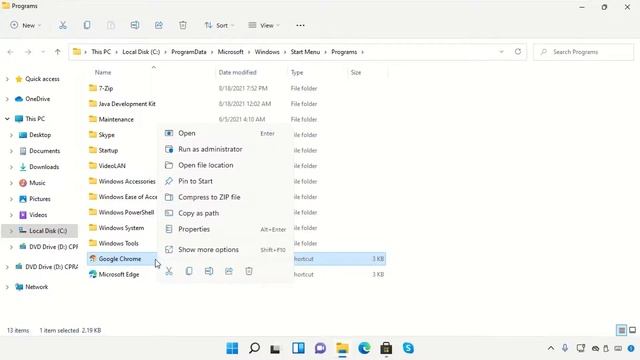Select the Maintenance folder
The width and height of the screenshot is (640, 360).
[x=116, y=119]
